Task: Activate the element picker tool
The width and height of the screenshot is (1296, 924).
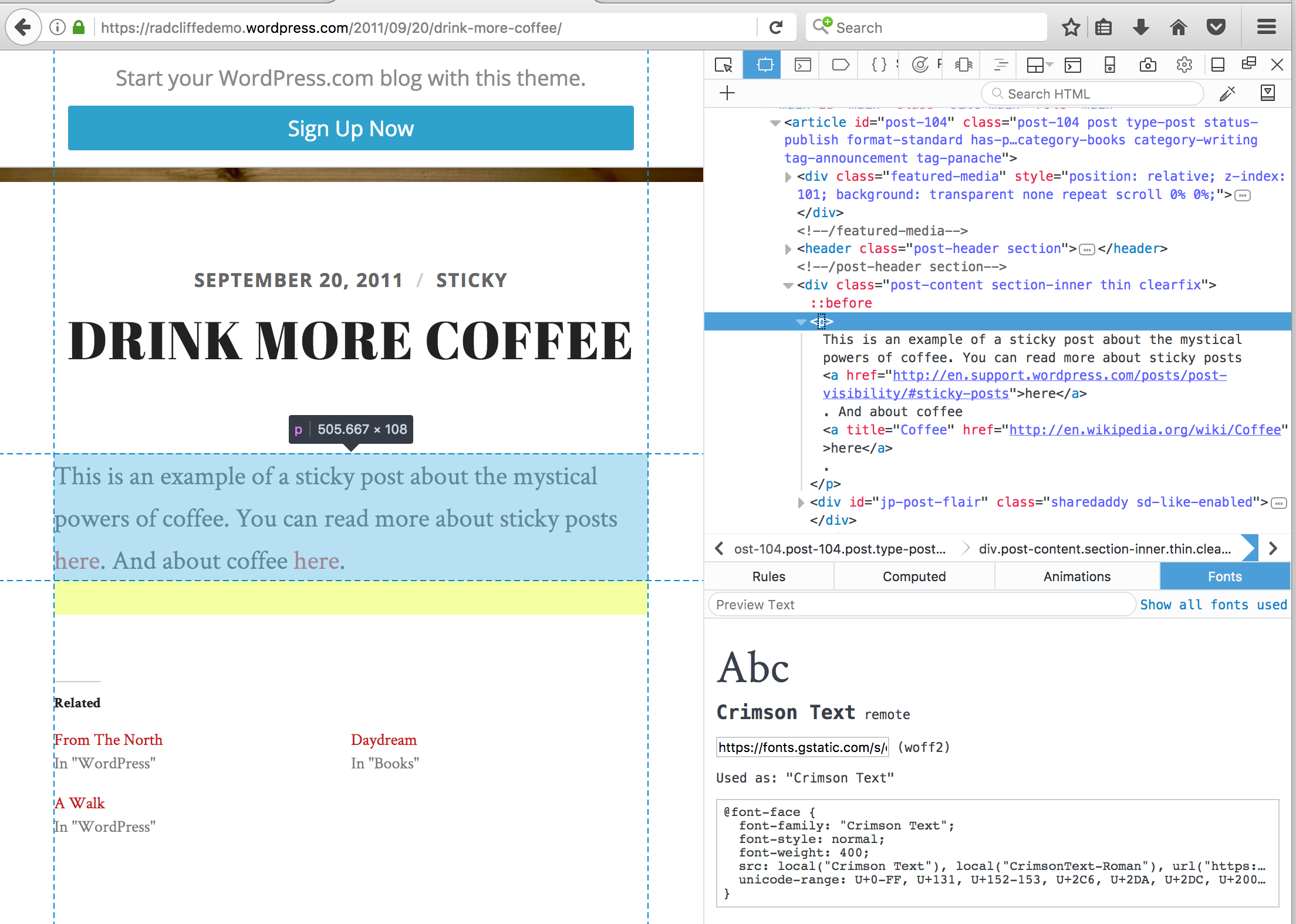Action: click(x=724, y=65)
